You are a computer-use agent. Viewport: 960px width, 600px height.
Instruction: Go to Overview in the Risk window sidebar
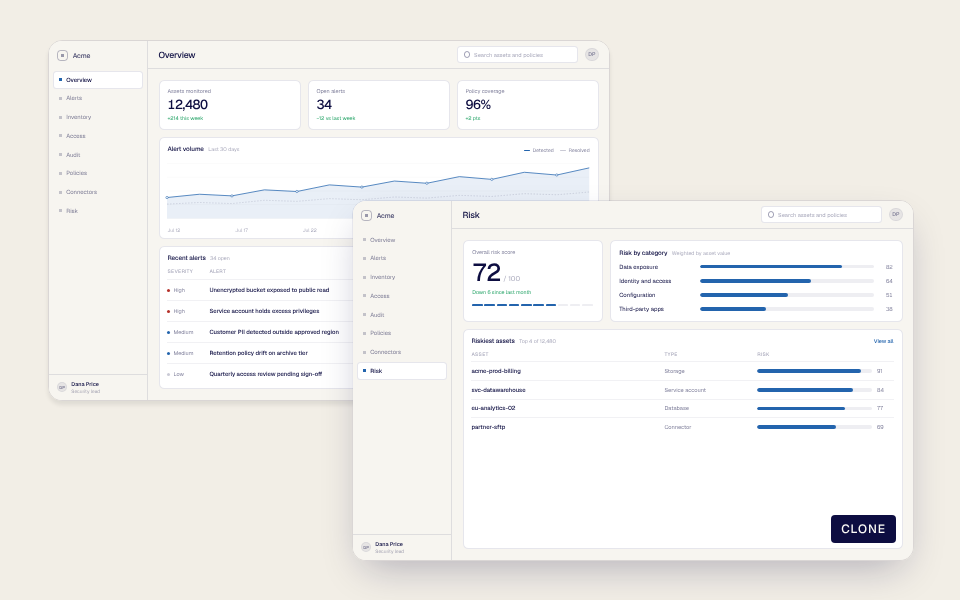click(x=402, y=240)
